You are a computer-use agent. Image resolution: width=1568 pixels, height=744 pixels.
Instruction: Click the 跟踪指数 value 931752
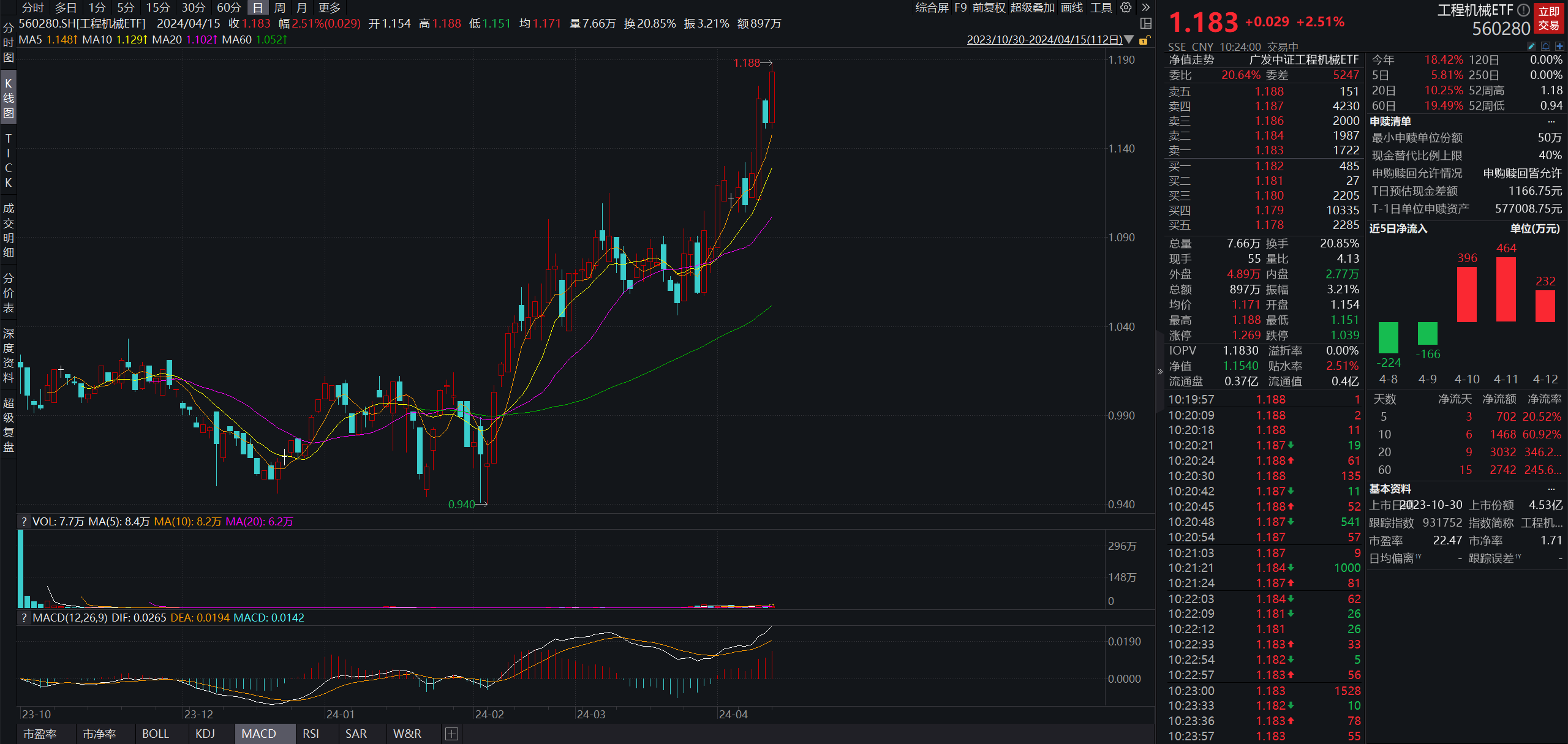click(x=1442, y=522)
